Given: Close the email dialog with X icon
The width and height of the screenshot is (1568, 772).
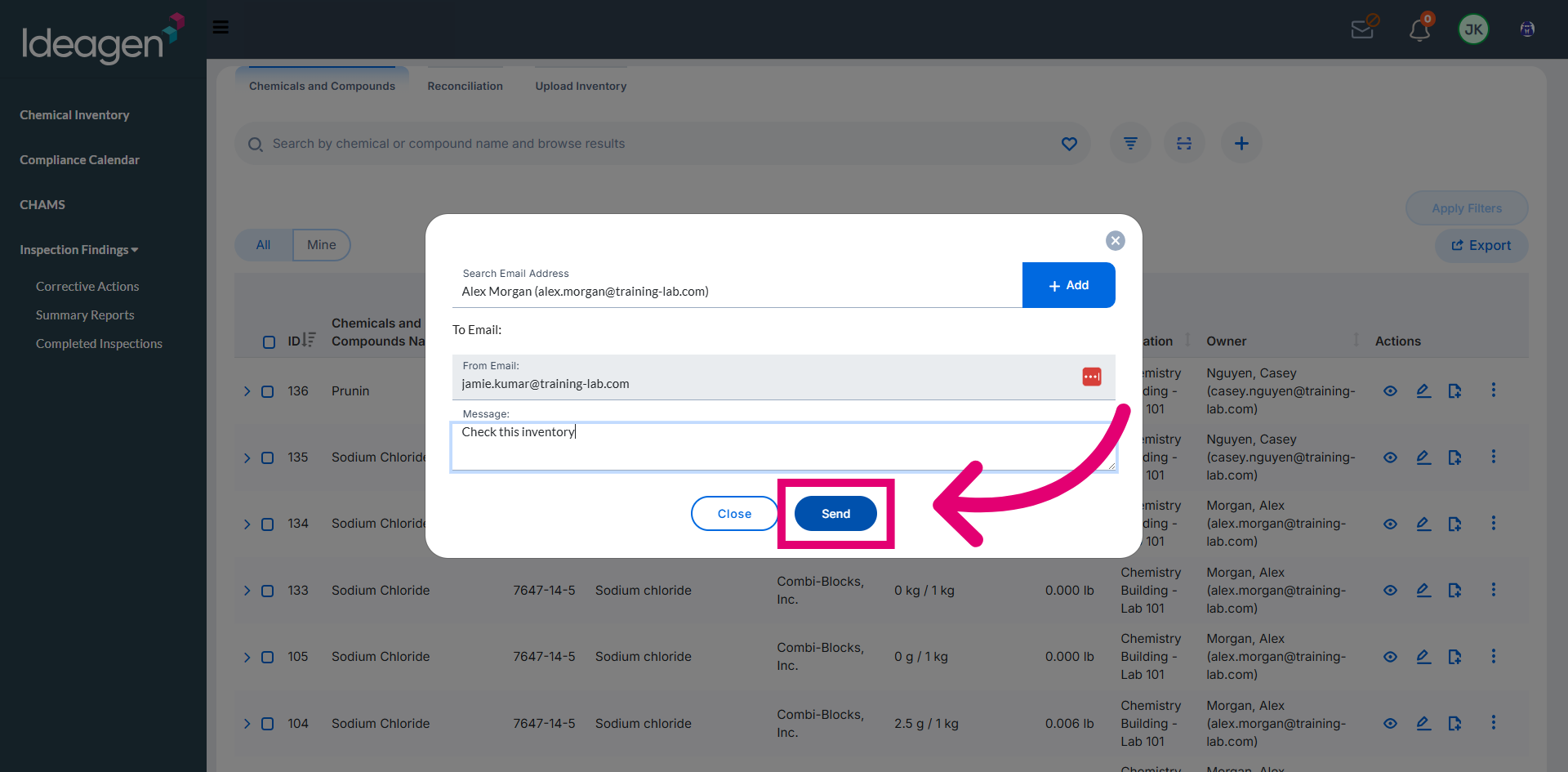Looking at the screenshot, I should 1115,240.
